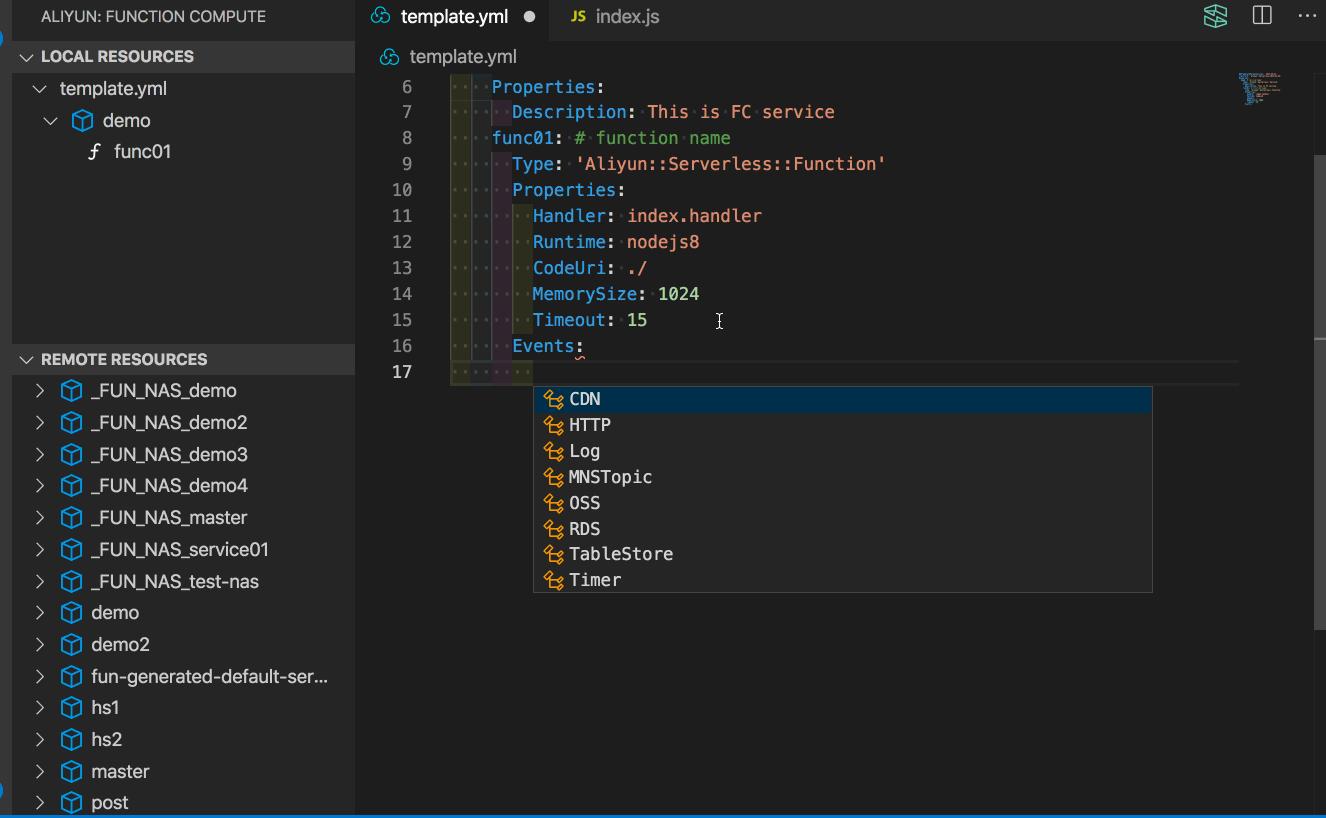Expand the post remote service

pyautogui.click(x=39, y=802)
